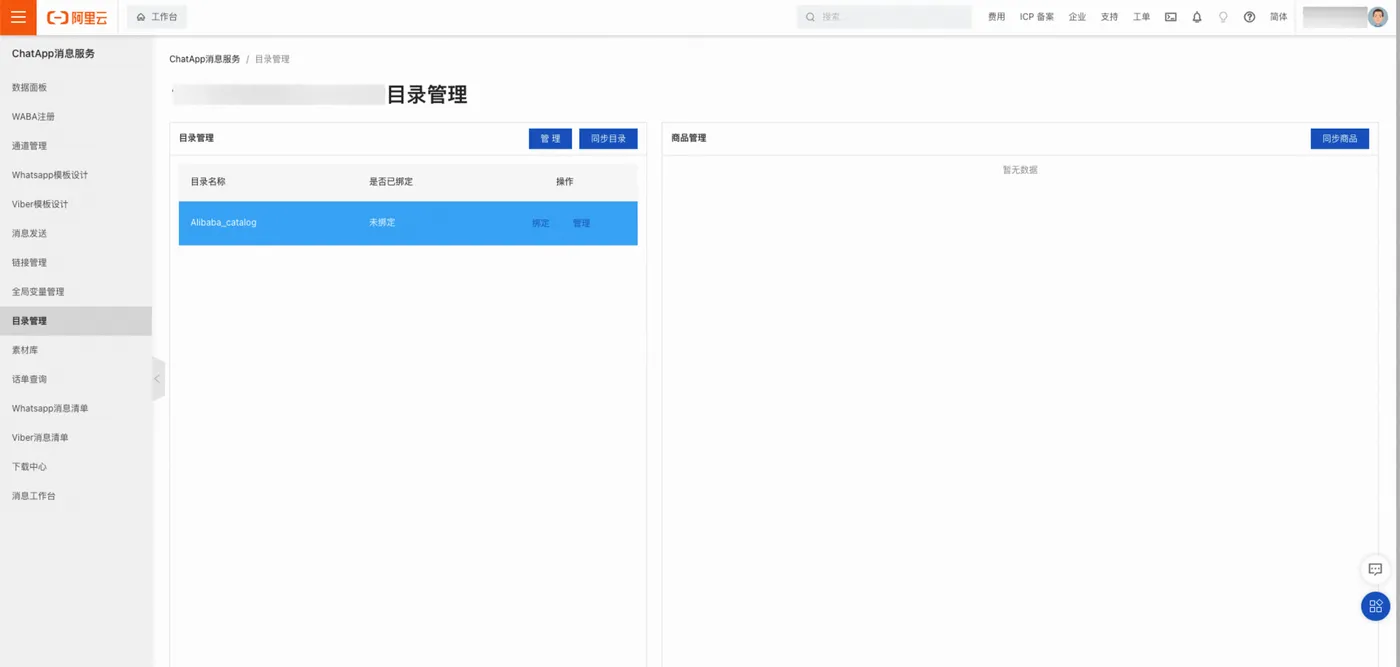Click the ChatApp消息服务 sidebar title

[x=53, y=54]
